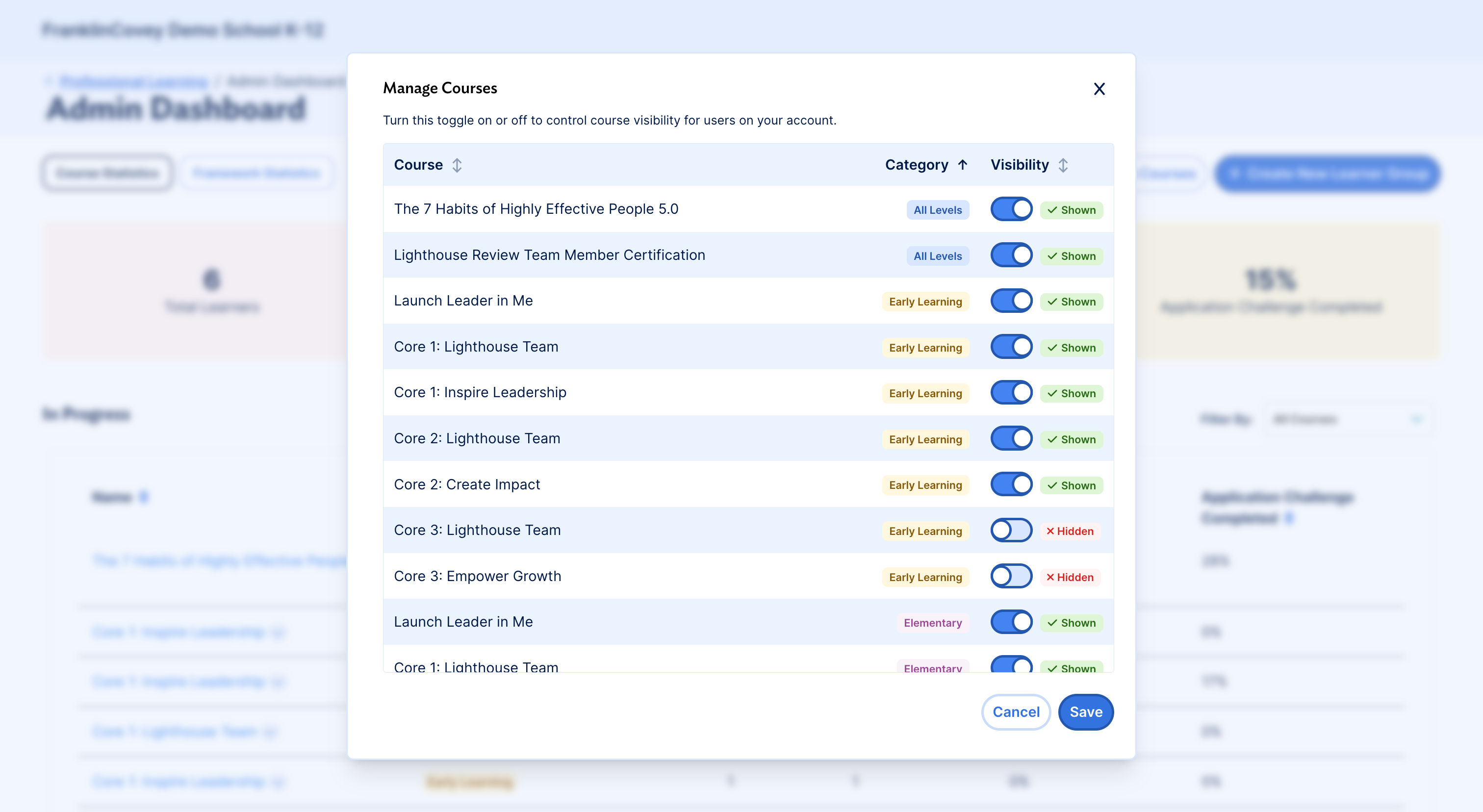Click Shown status on the 7 Habits row
This screenshot has height=812, width=1483.
click(x=1072, y=210)
